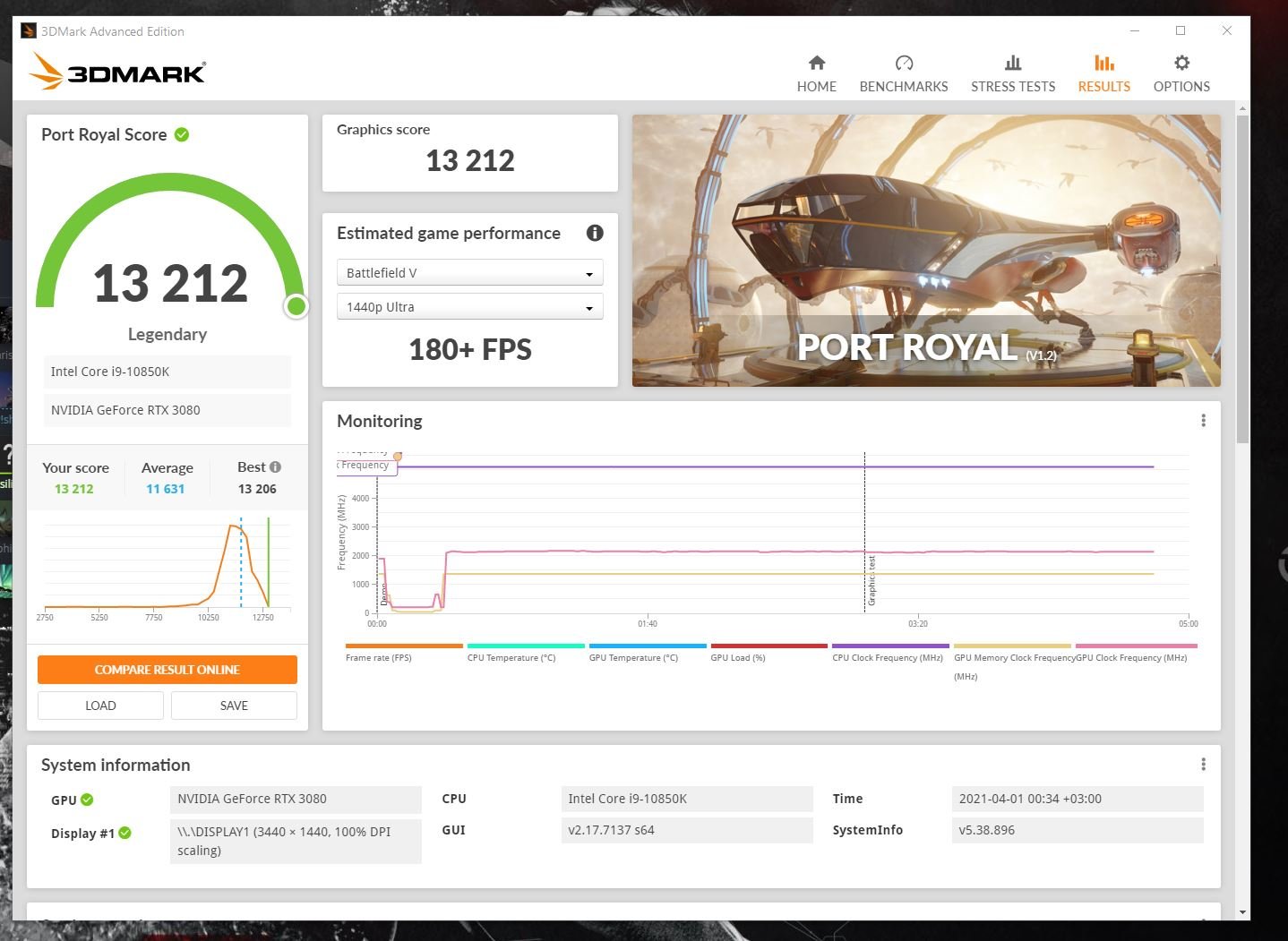The image size is (1288, 941).
Task: Click the Home house icon
Action: point(817,63)
